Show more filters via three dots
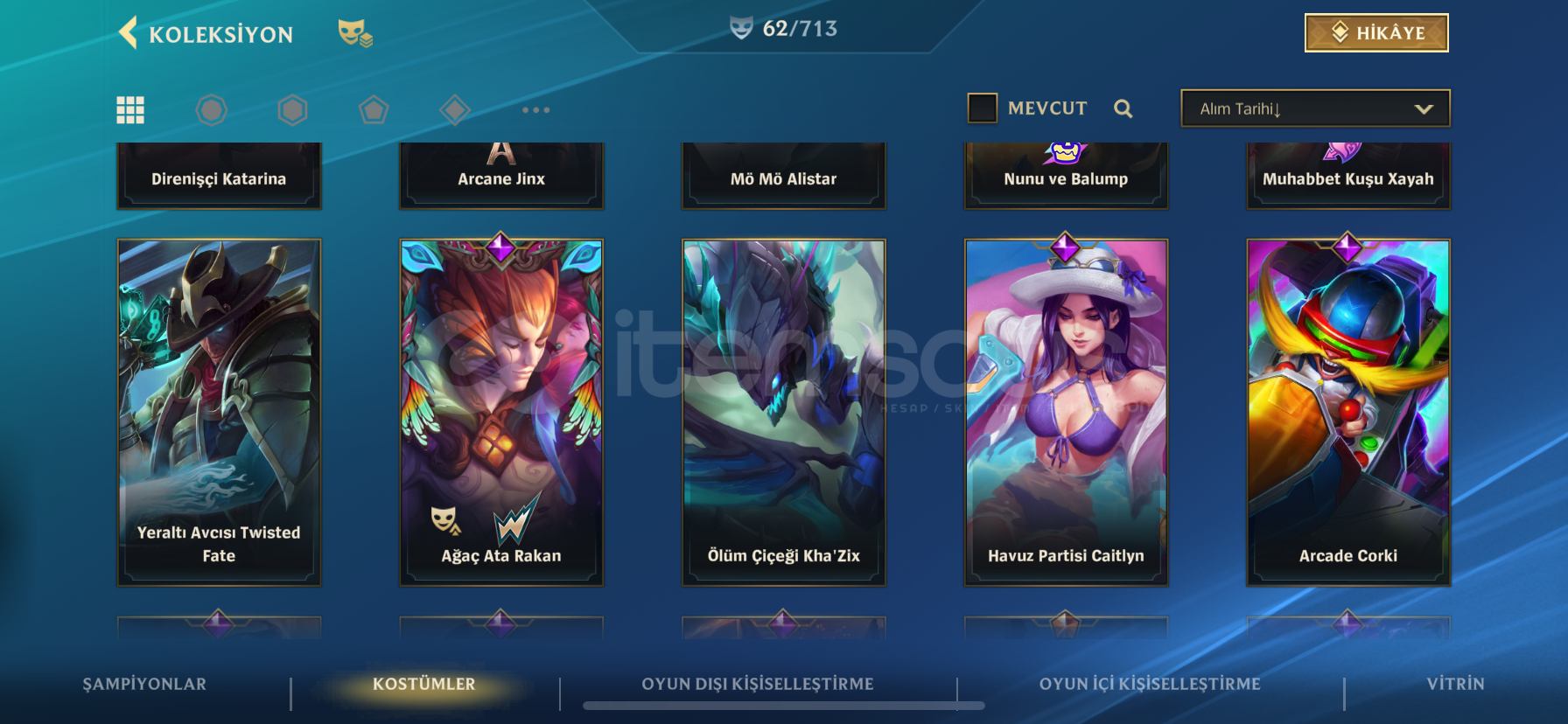Image resolution: width=1568 pixels, height=724 pixels. click(x=535, y=110)
